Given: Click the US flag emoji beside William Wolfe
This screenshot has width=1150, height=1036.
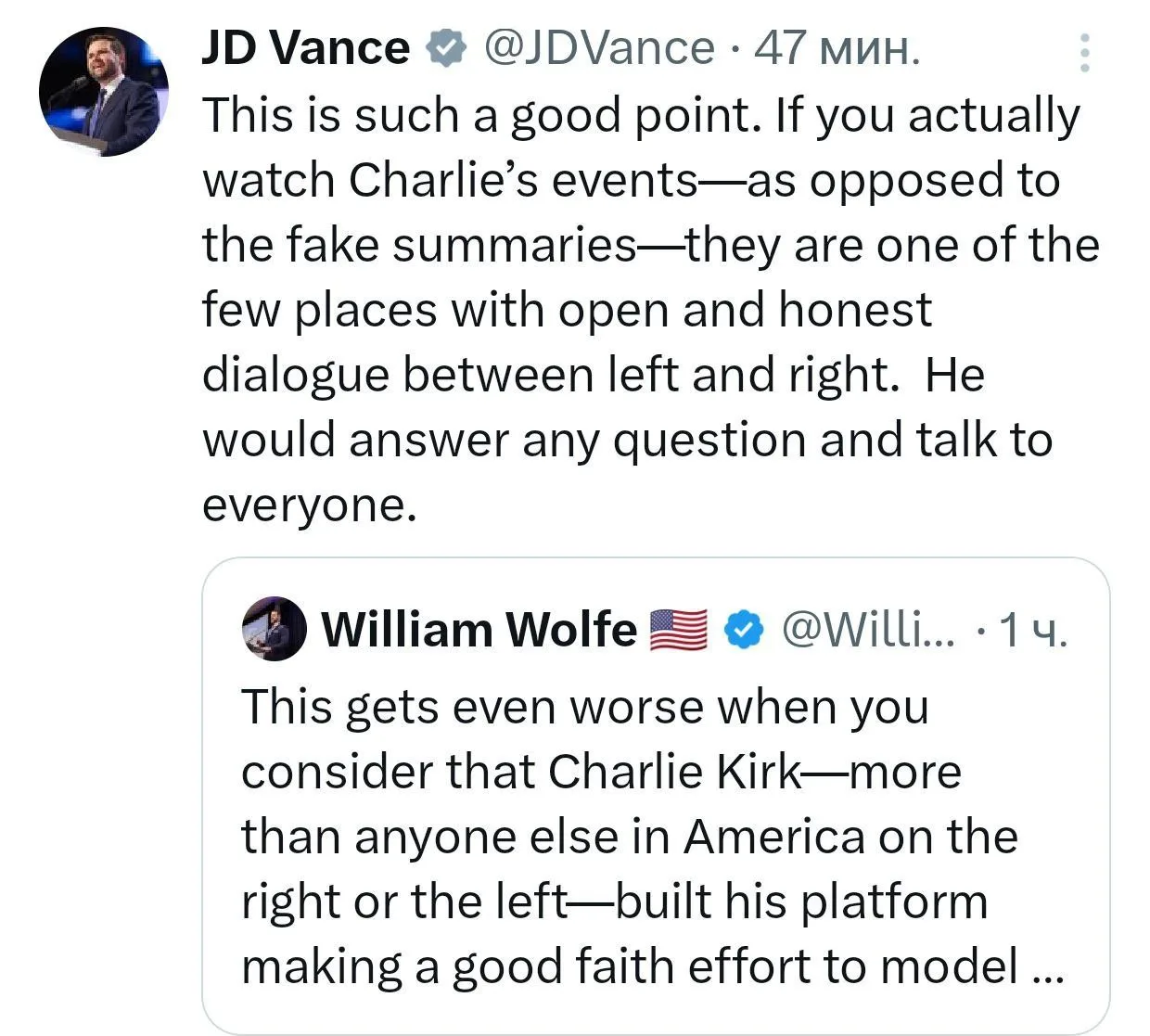Looking at the screenshot, I should 678,630.
